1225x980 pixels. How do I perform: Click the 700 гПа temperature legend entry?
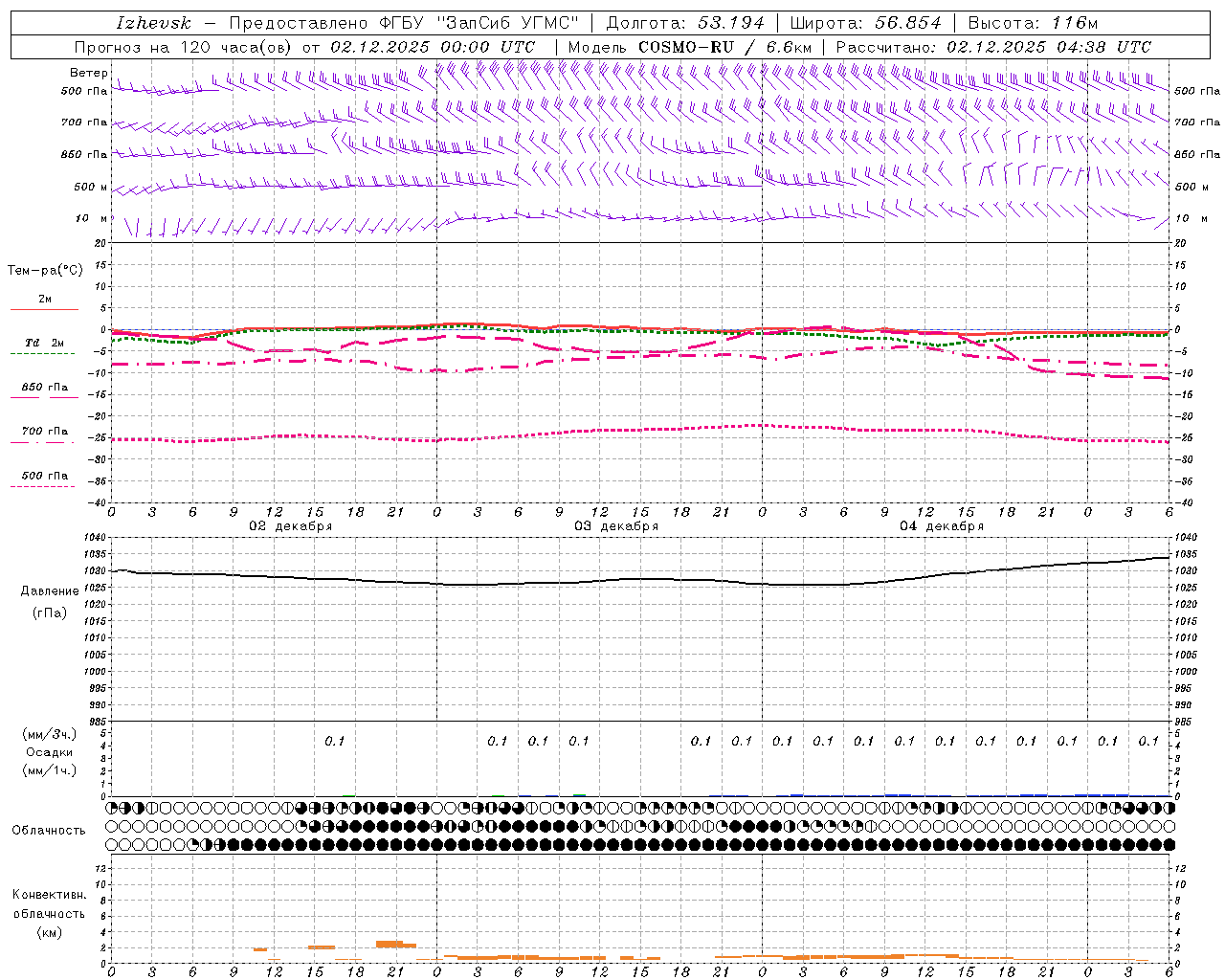coord(45,432)
